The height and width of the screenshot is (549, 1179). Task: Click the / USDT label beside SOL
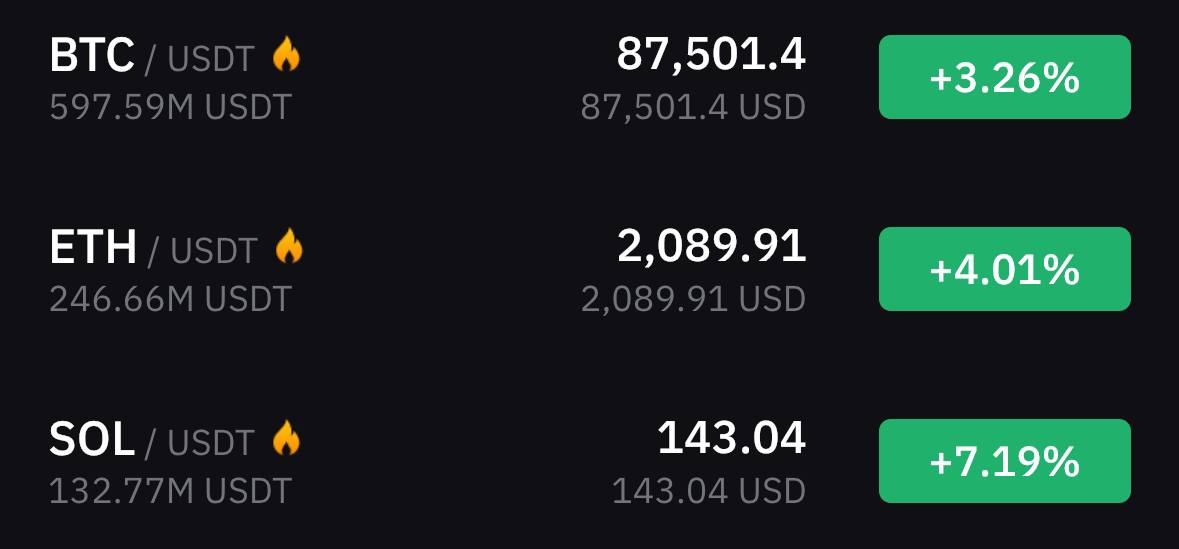[199, 443]
